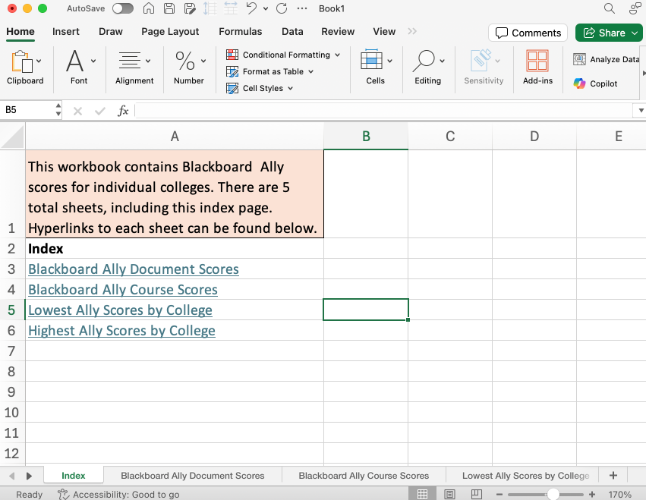
Task: Click Accessibility: Good to go status
Action: pos(119,494)
